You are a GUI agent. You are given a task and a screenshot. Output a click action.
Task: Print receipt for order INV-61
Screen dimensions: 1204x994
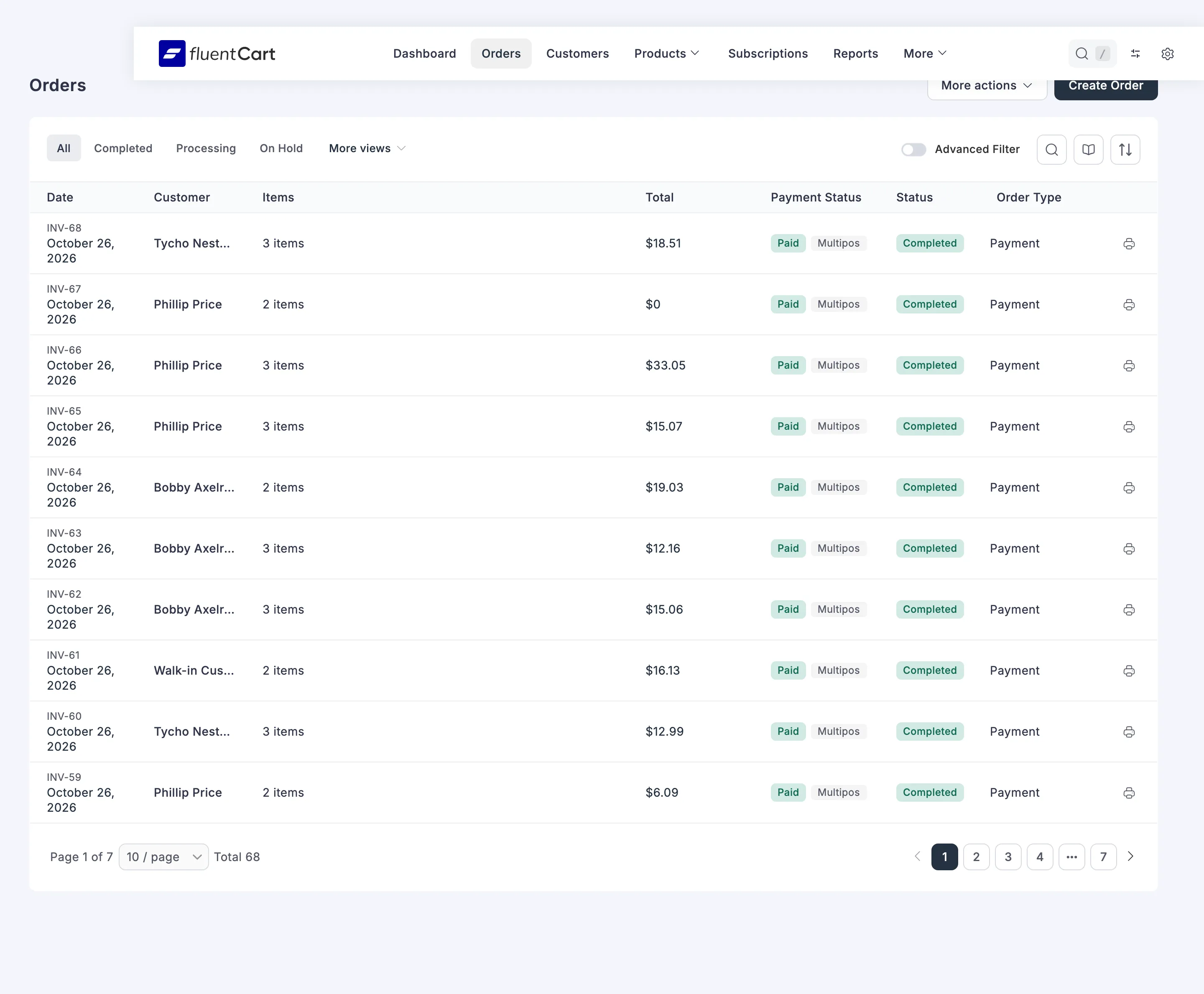pos(1128,670)
